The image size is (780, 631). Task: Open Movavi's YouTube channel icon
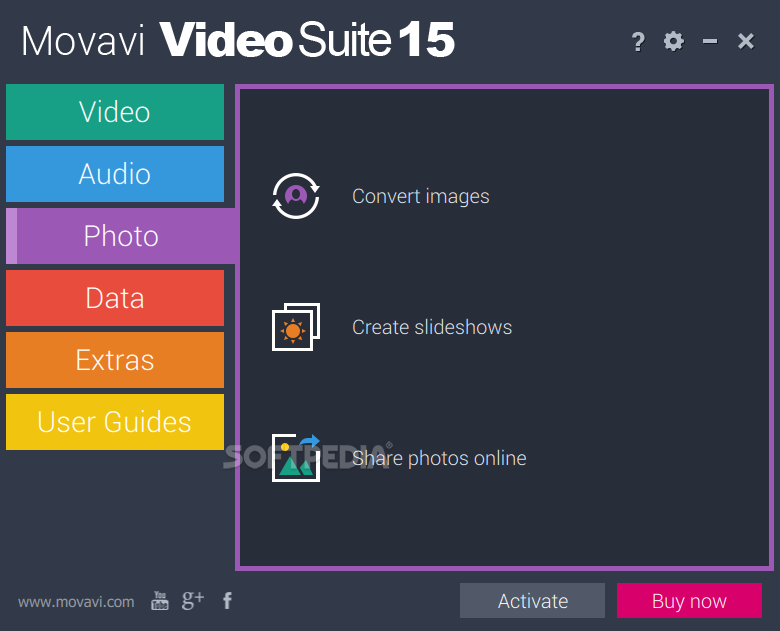coord(160,601)
